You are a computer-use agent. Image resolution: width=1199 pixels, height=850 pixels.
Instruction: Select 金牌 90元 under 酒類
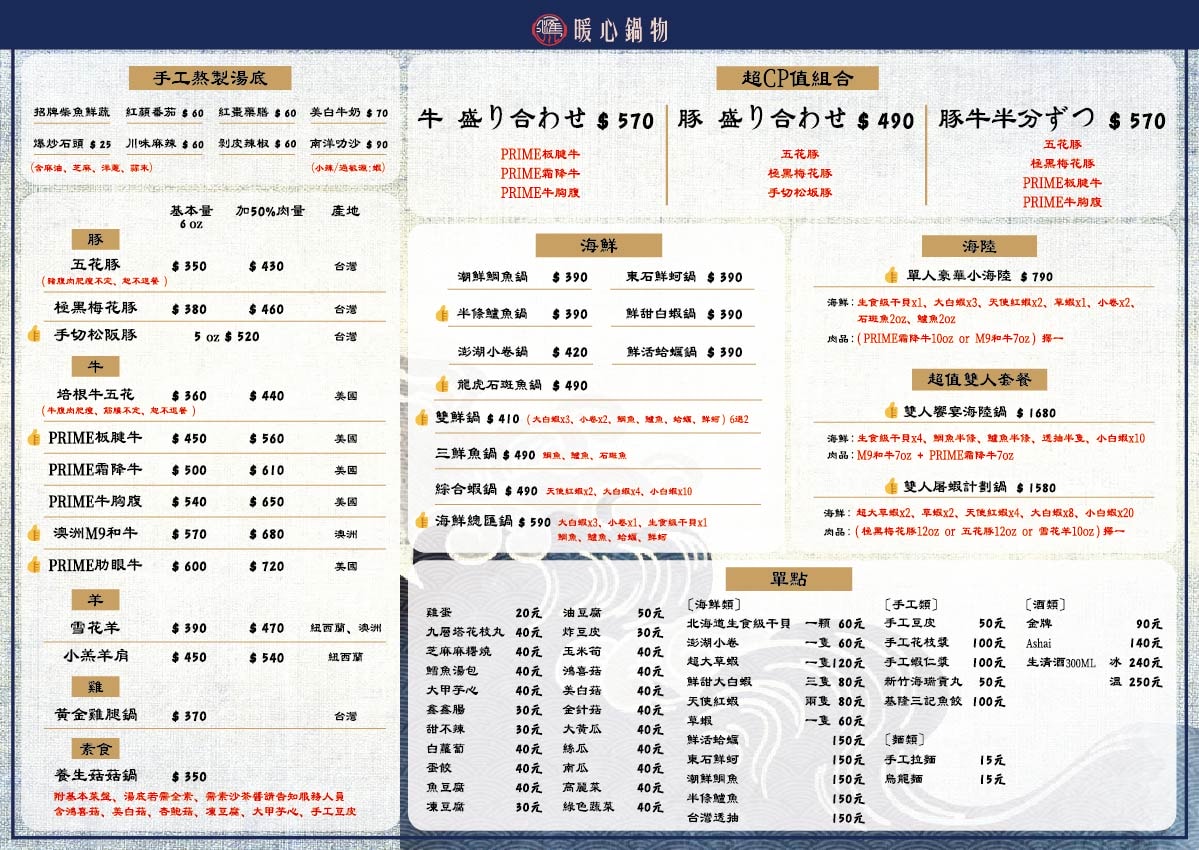coord(1093,623)
